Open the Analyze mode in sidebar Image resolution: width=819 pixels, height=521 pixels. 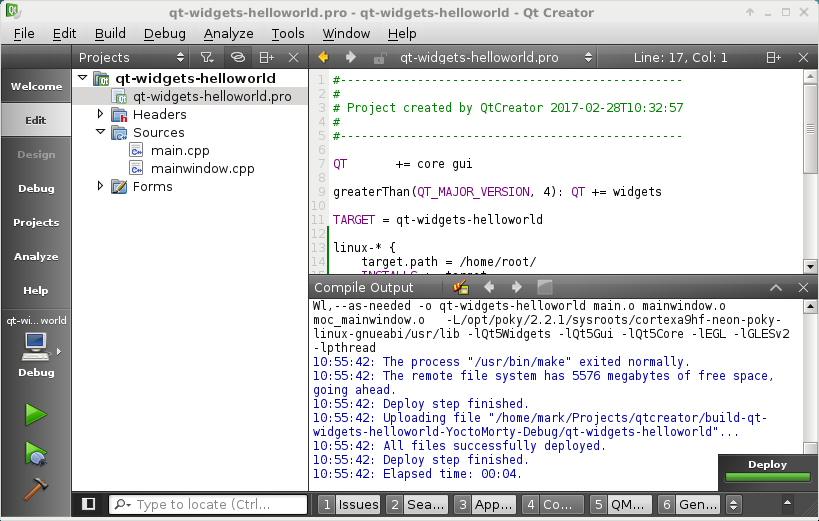[36, 256]
